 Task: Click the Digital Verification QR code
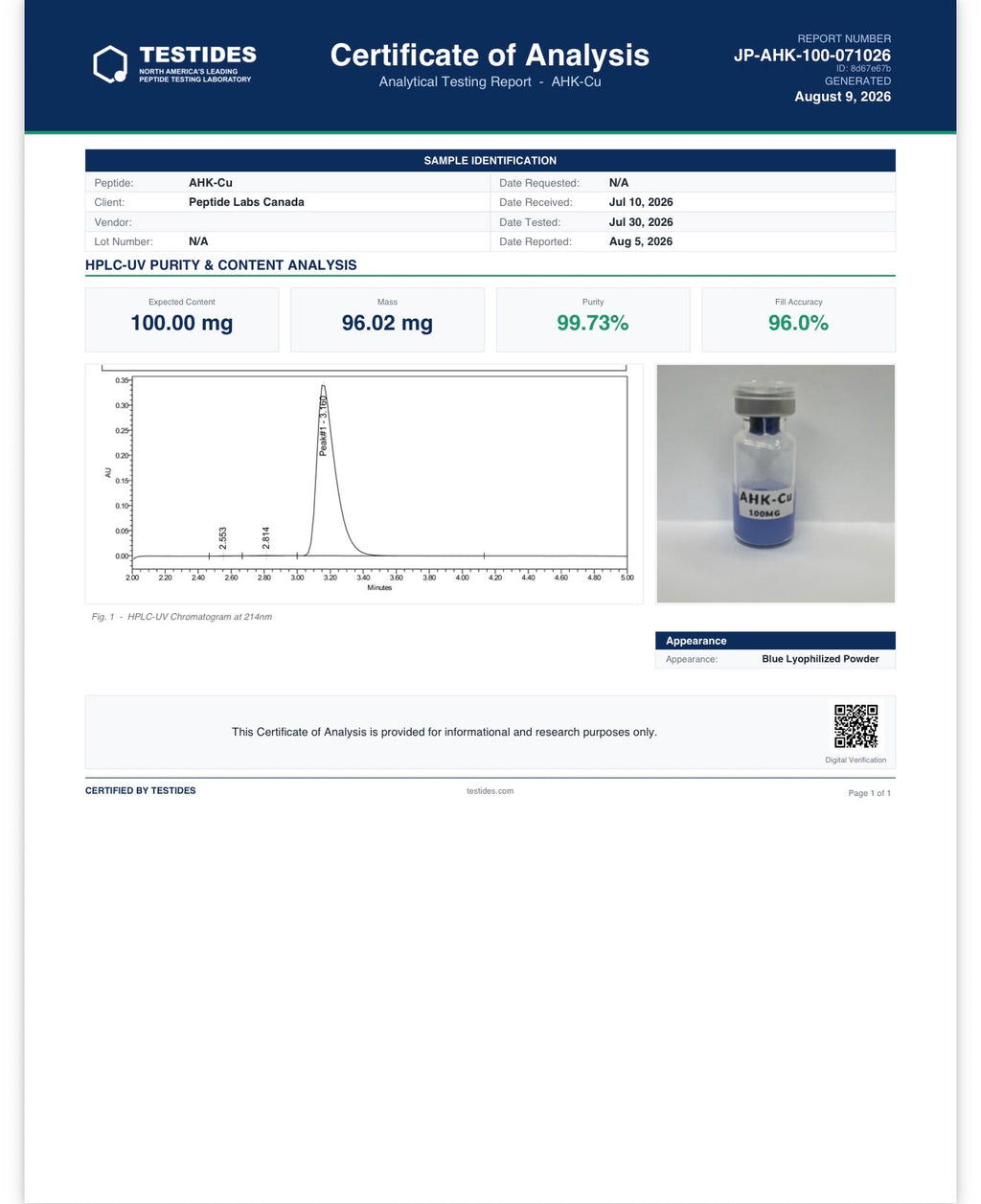[x=856, y=726]
